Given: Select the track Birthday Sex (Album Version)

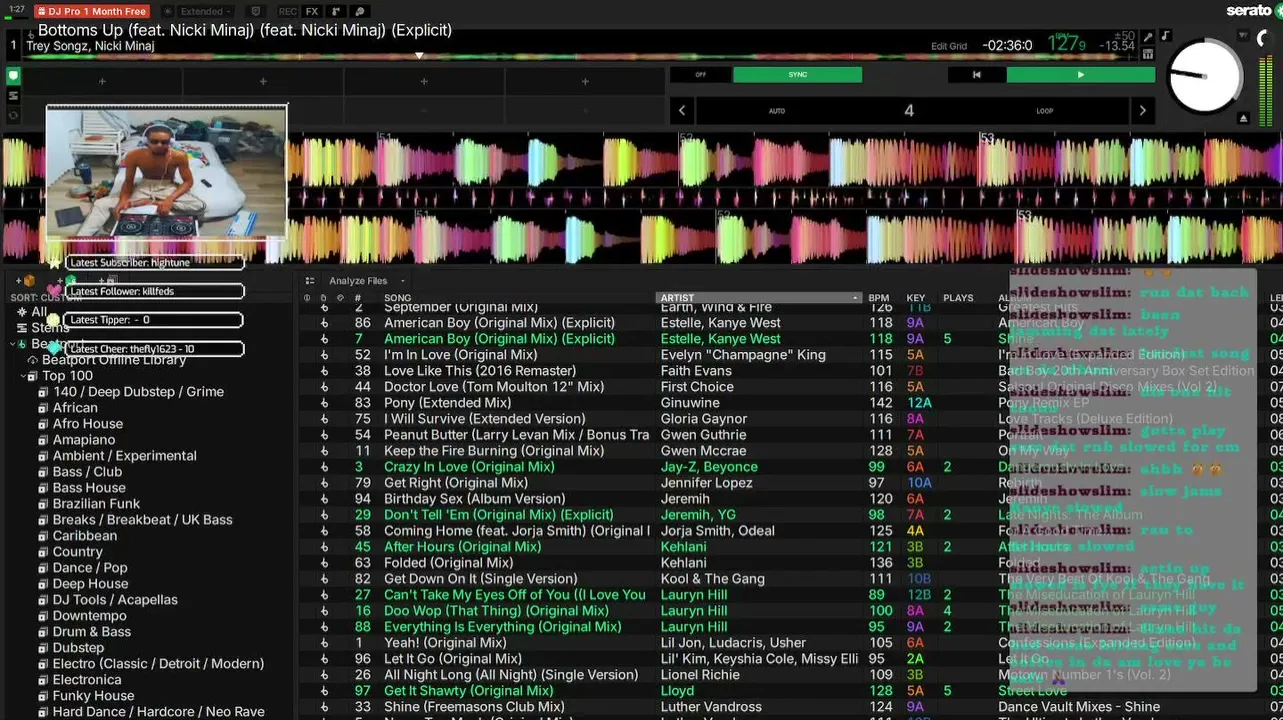Looking at the screenshot, I should click(475, 499).
